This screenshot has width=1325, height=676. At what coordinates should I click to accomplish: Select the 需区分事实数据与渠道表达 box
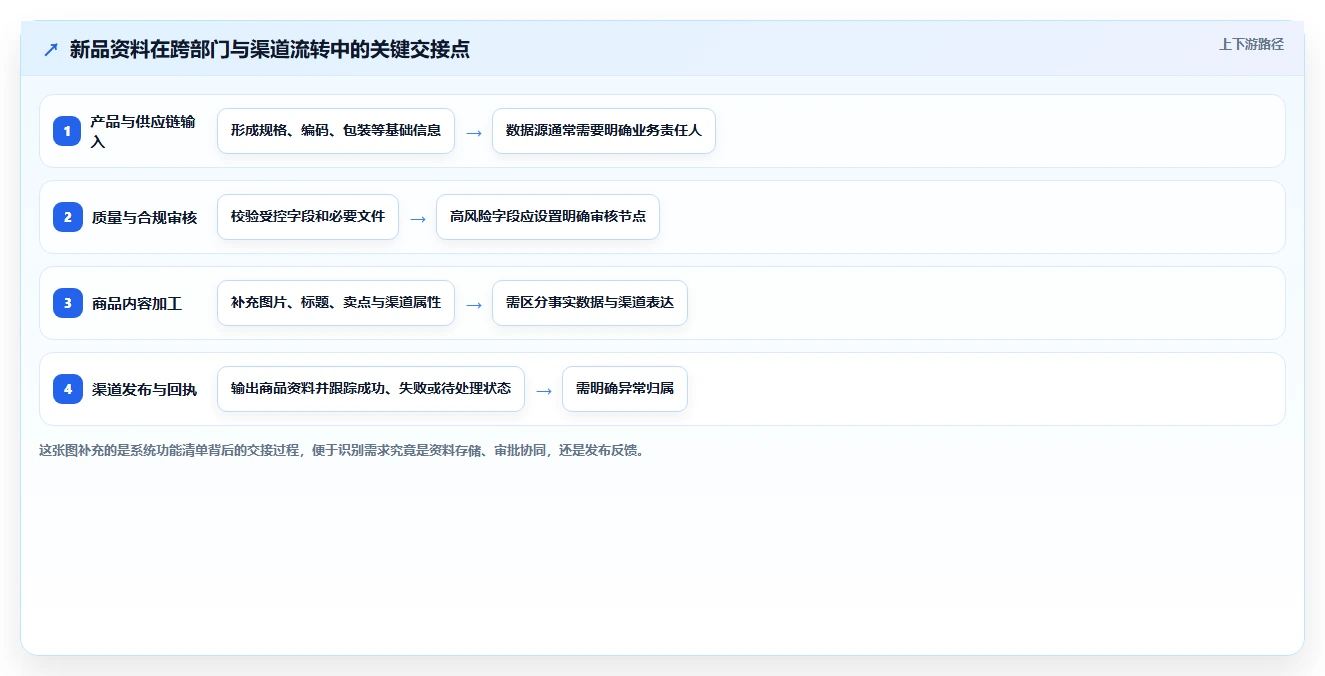click(590, 303)
